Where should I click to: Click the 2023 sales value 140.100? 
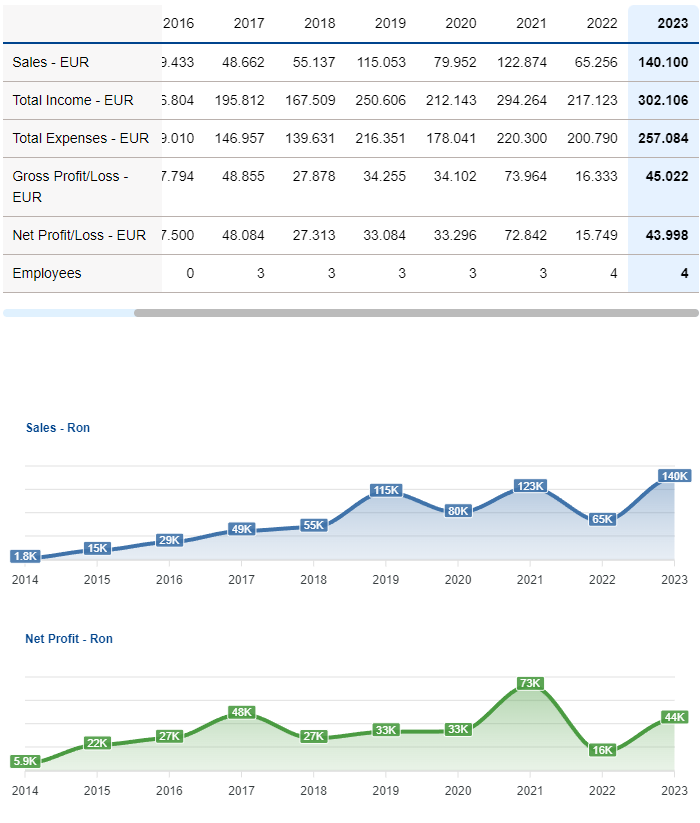tap(663, 62)
